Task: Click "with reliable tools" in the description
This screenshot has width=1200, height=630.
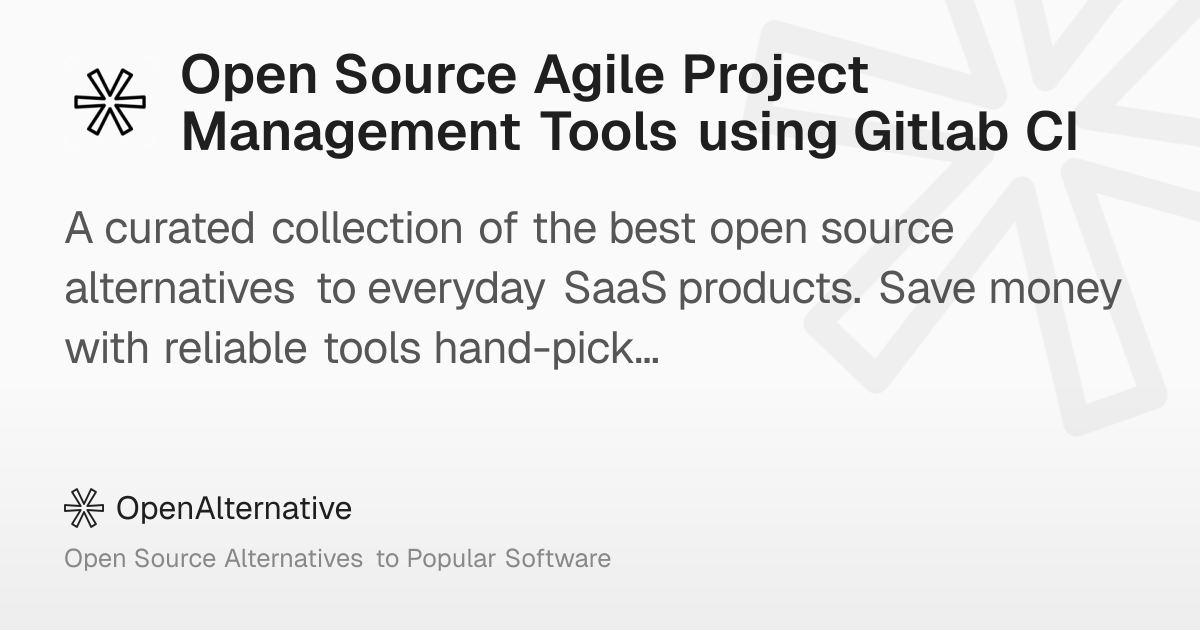Action: coord(245,349)
